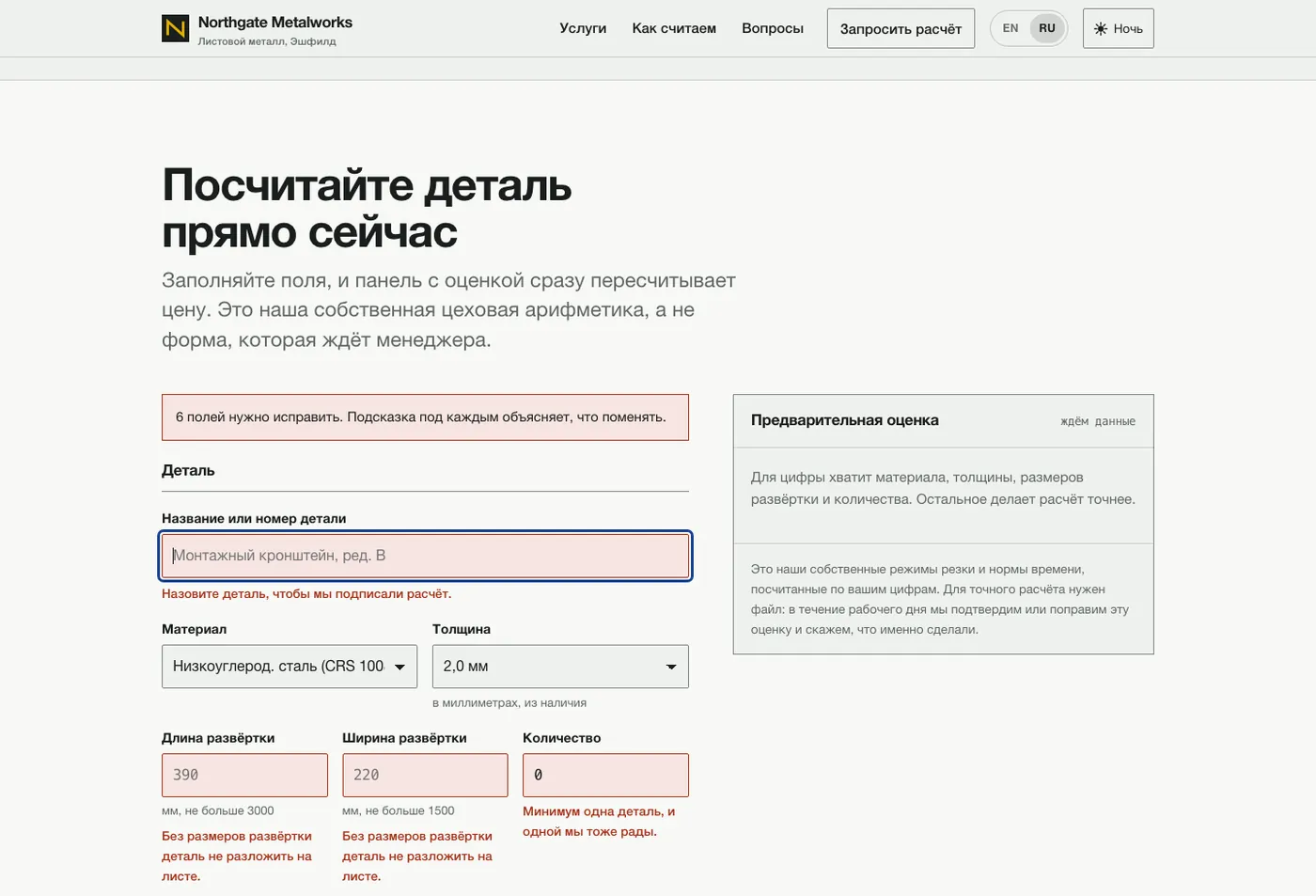Click the Northgate Metalworks logo icon
This screenshot has height=896, width=1316.
[176, 28]
